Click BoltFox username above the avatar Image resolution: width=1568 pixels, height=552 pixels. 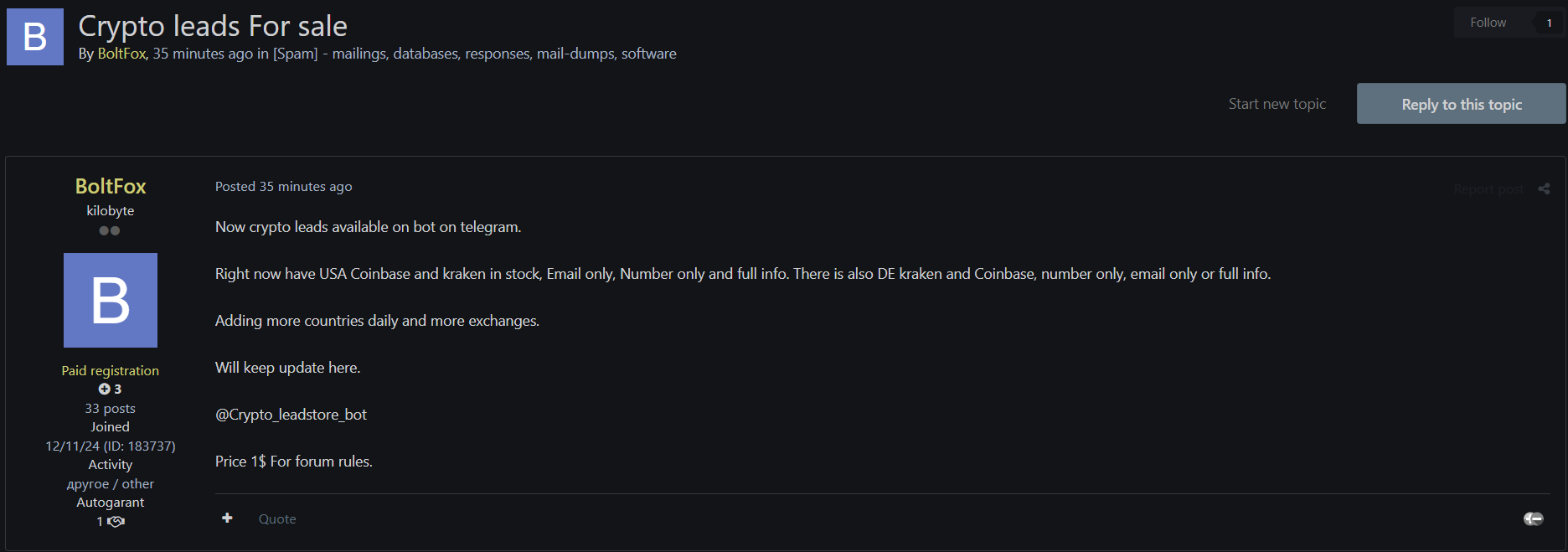[x=111, y=186]
